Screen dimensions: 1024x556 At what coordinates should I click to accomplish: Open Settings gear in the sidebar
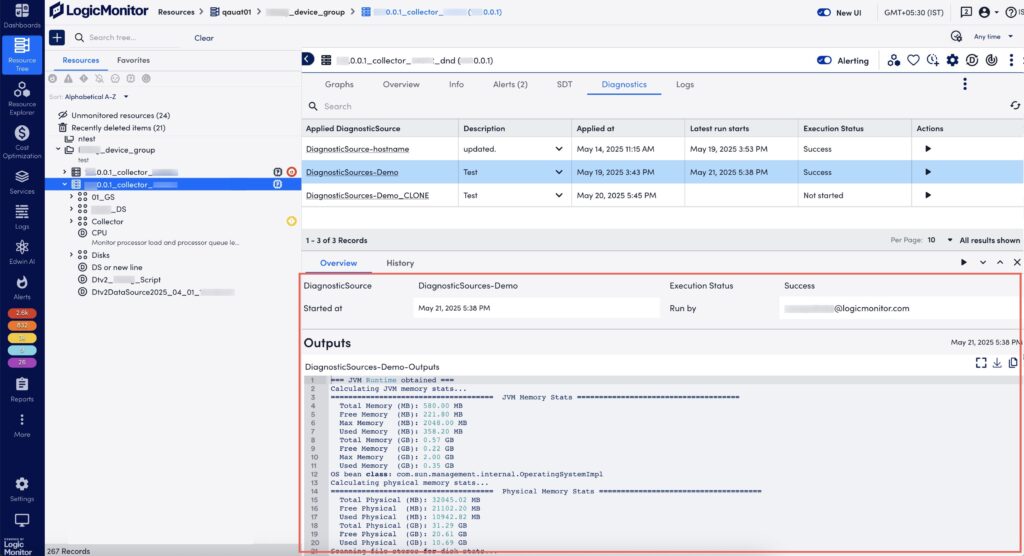point(22,489)
